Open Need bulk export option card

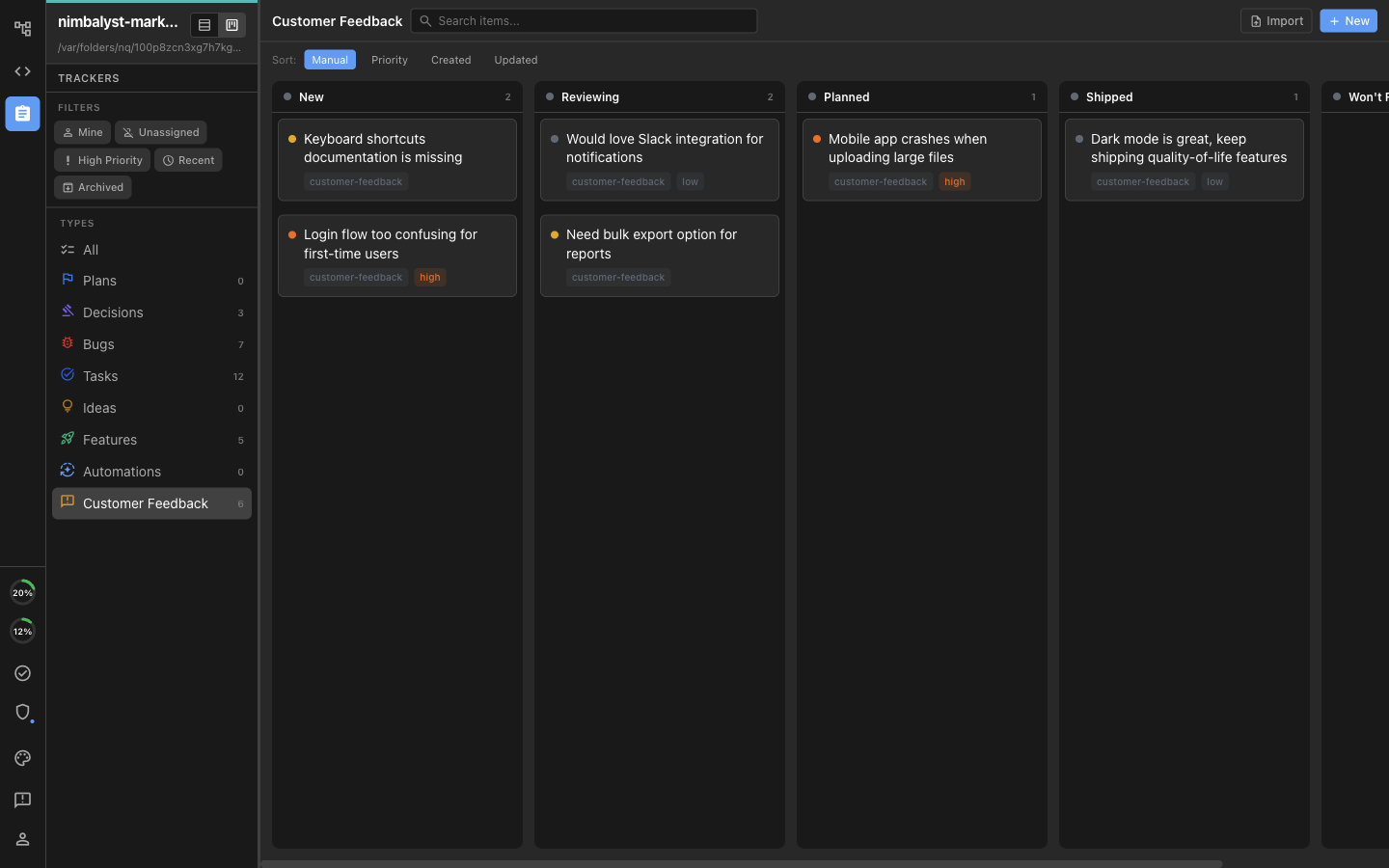[x=660, y=256]
